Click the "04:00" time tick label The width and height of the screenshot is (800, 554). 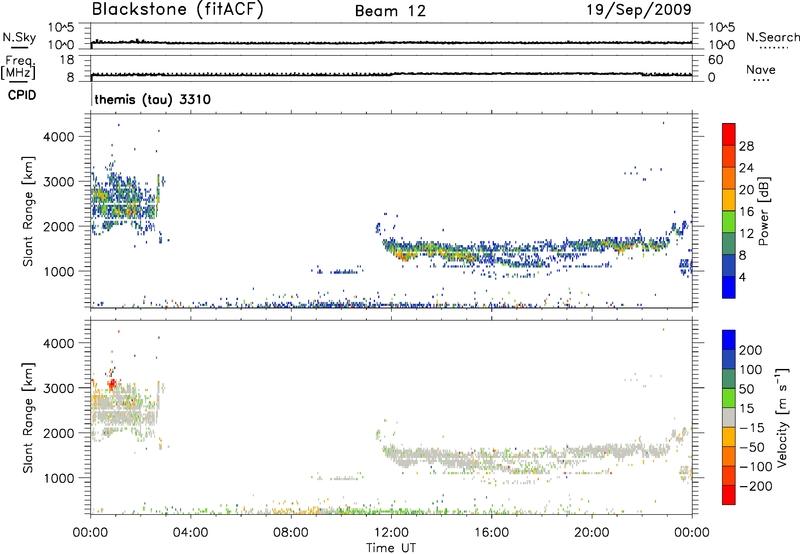coord(190,533)
